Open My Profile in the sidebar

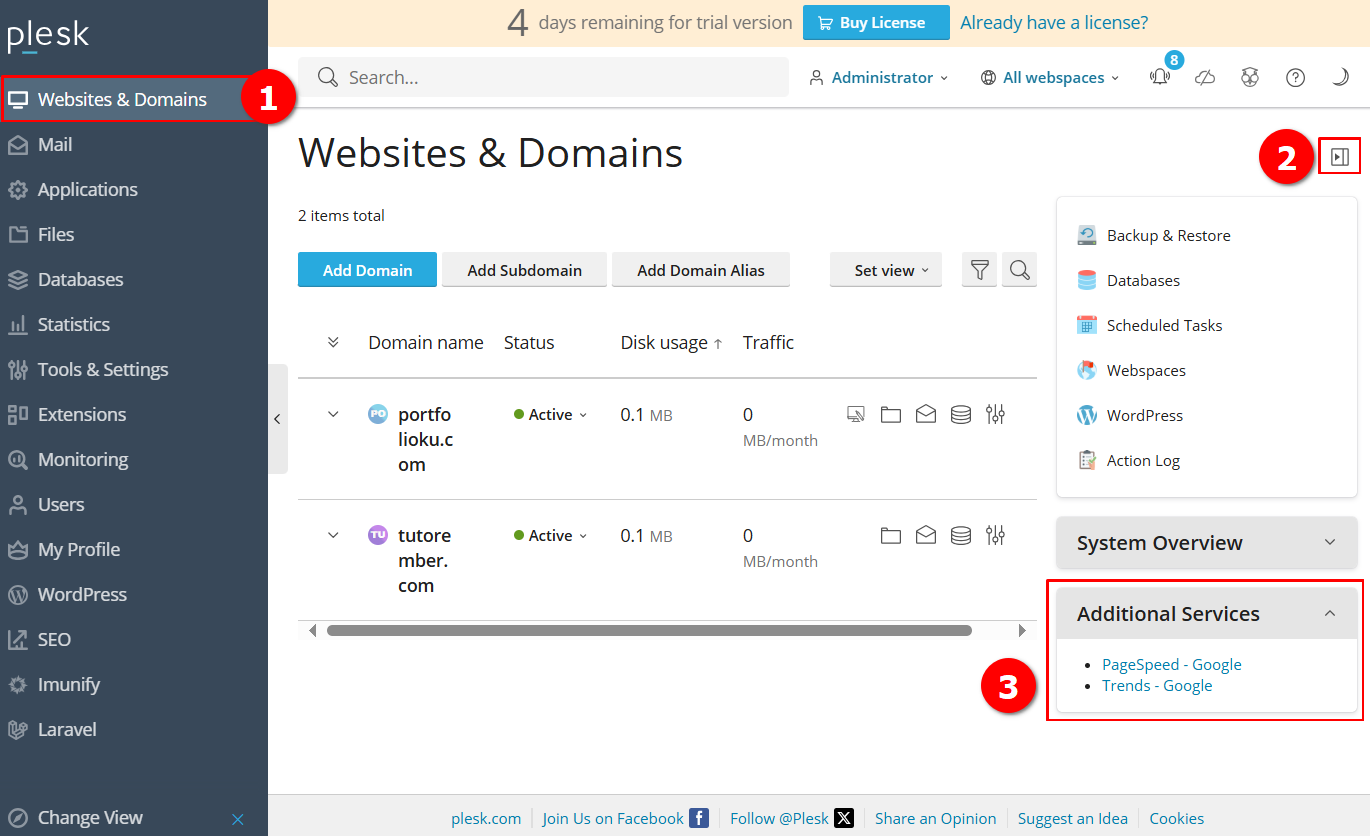tap(134, 549)
